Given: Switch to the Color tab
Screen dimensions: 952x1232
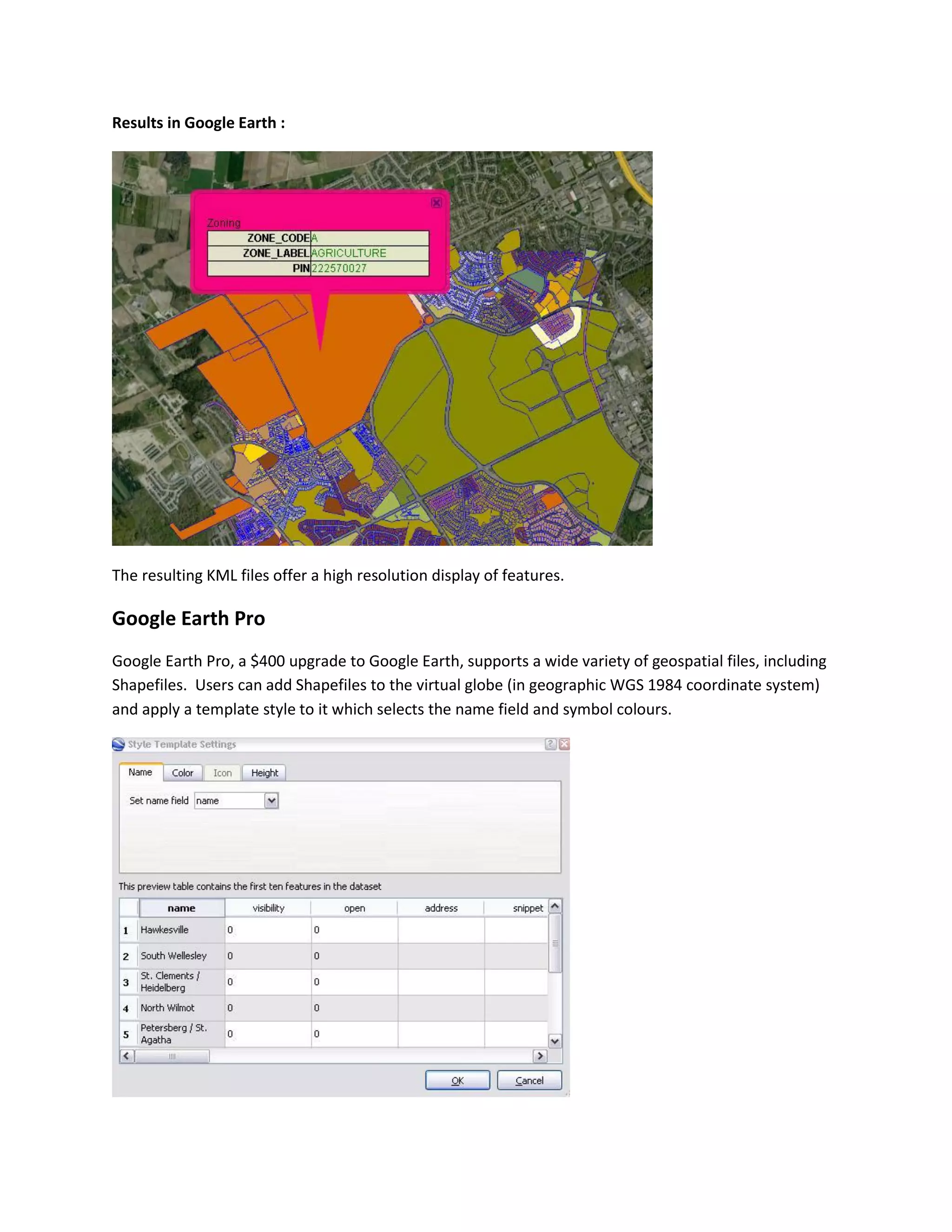Looking at the screenshot, I should coord(183,773).
